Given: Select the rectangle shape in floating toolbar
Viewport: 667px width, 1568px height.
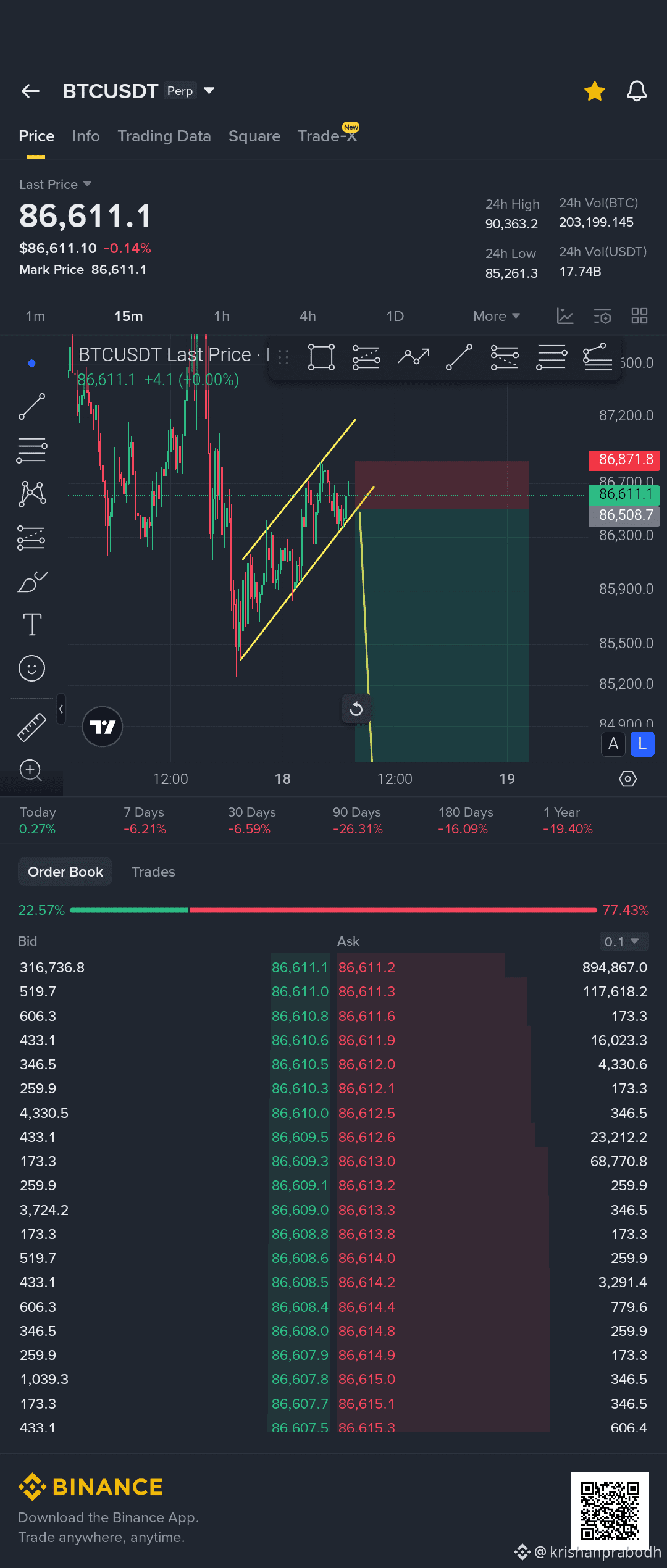Looking at the screenshot, I should [321, 357].
